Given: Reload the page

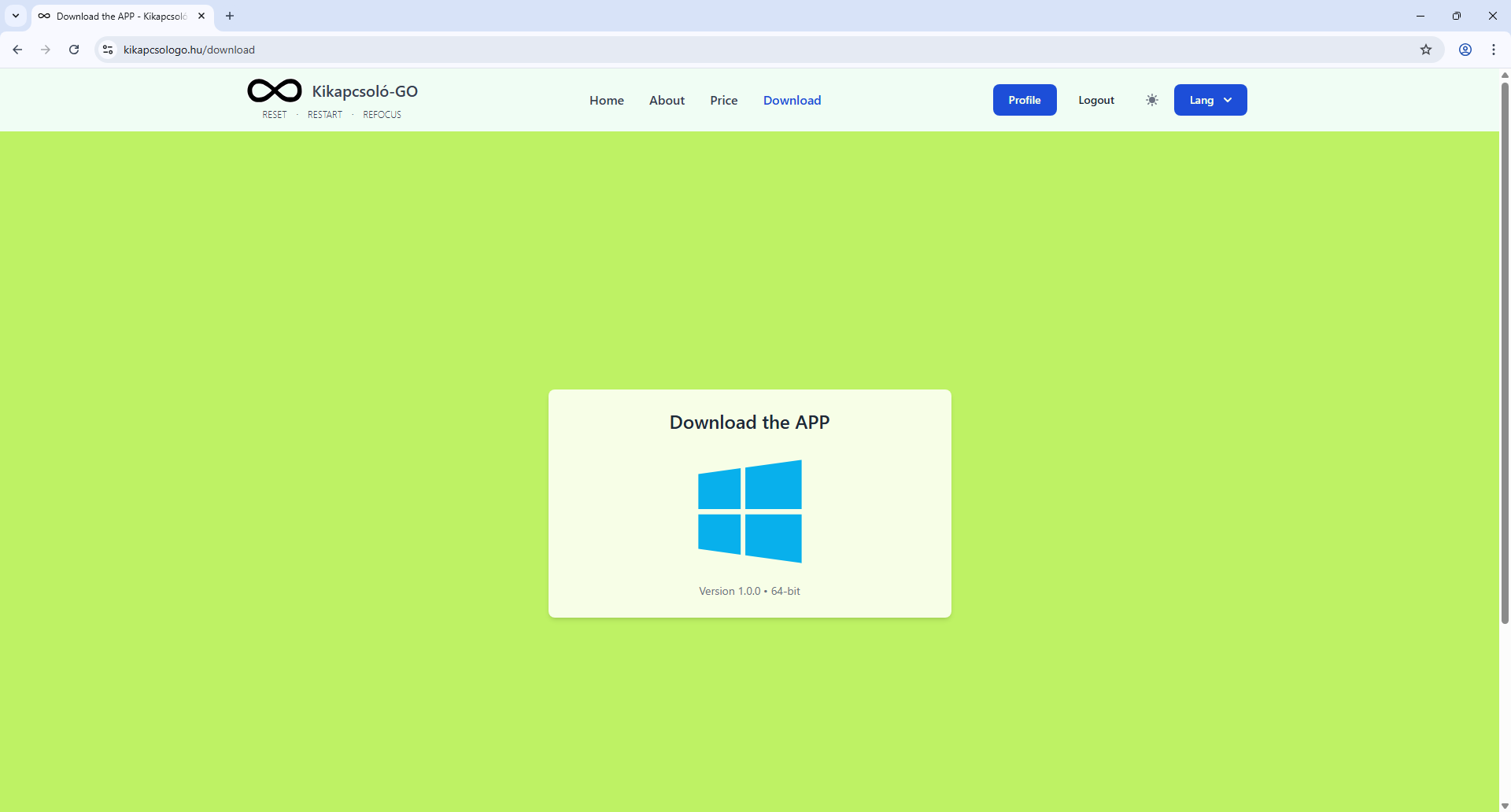Looking at the screenshot, I should coord(74,50).
